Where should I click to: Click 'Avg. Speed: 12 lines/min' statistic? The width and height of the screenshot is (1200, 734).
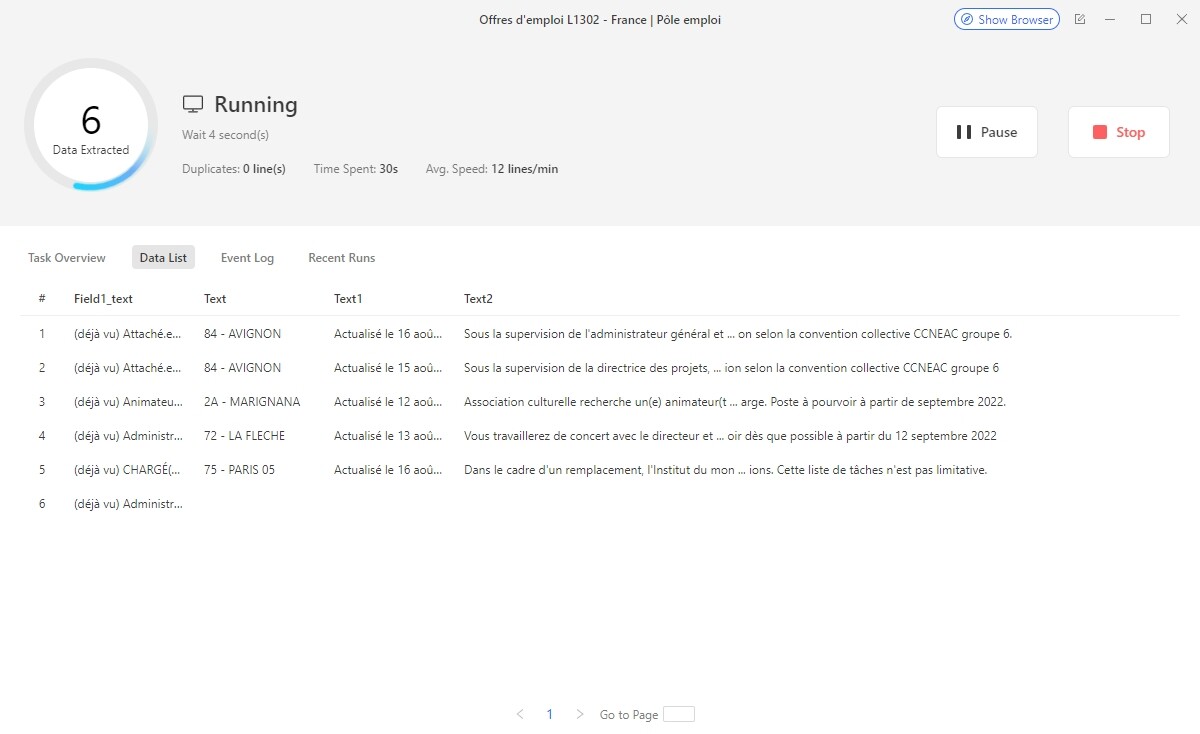click(x=492, y=169)
